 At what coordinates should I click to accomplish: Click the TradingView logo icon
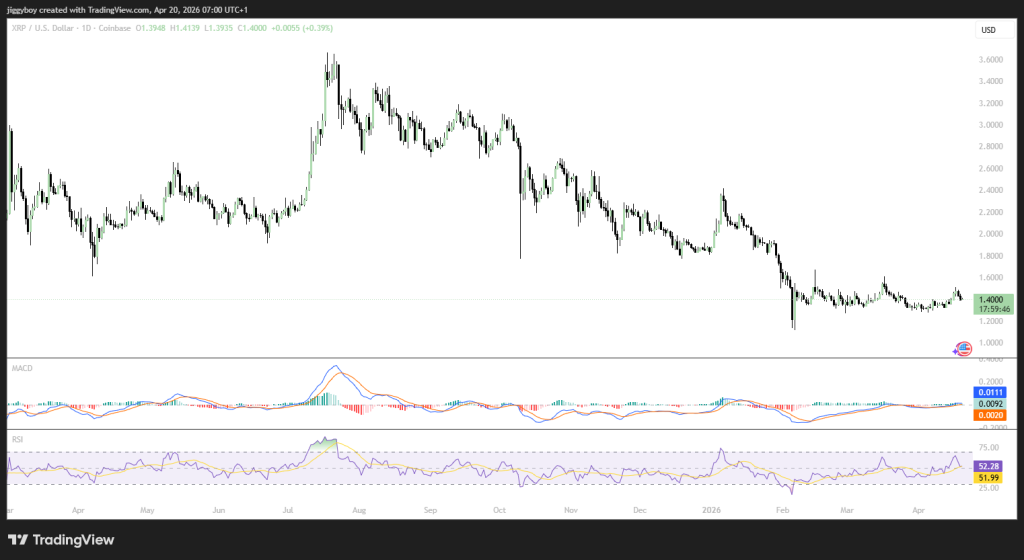click(20, 540)
